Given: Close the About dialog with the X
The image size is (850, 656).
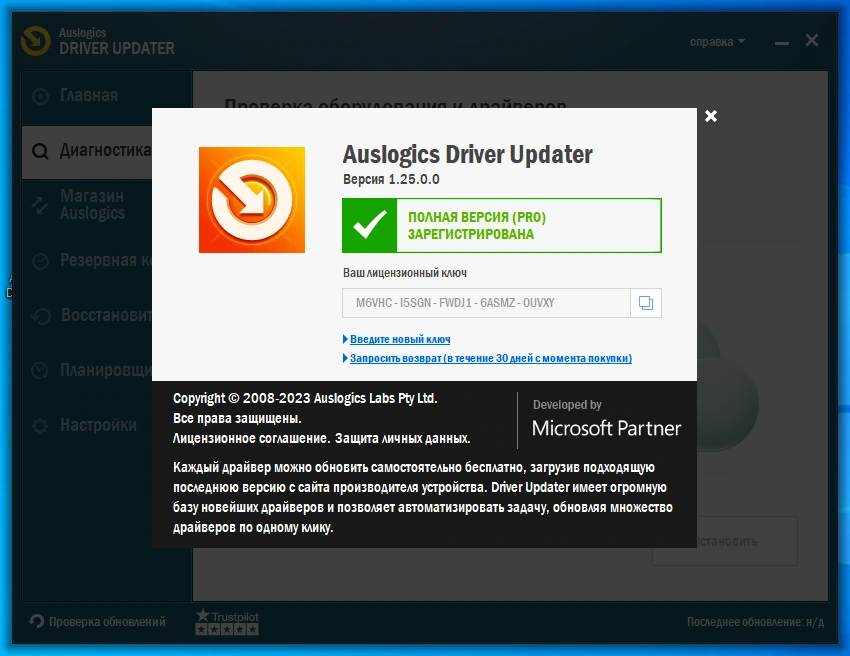Looking at the screenshot, I should [711, 116].
